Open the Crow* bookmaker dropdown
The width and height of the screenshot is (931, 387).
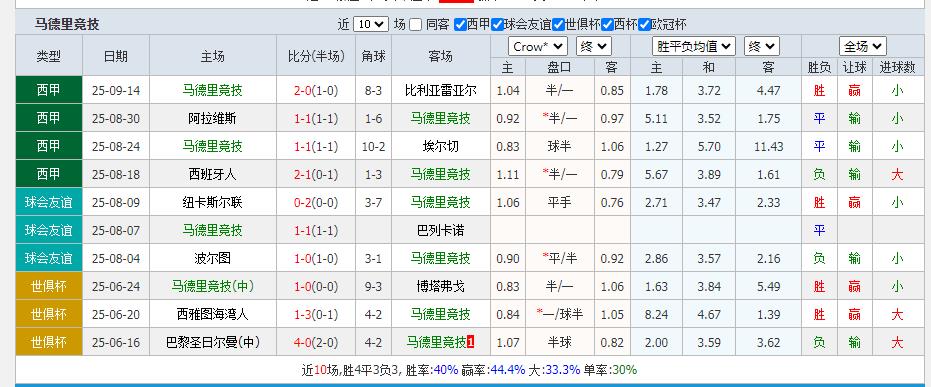tap(537, 46)
